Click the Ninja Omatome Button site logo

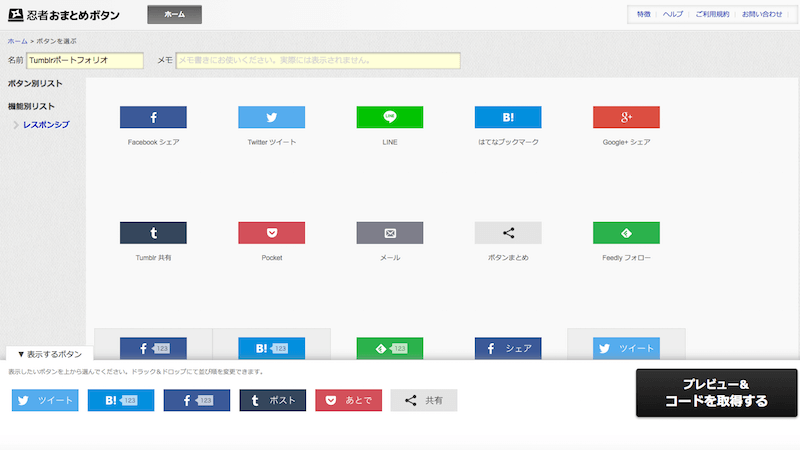click(x=64, y=15)
